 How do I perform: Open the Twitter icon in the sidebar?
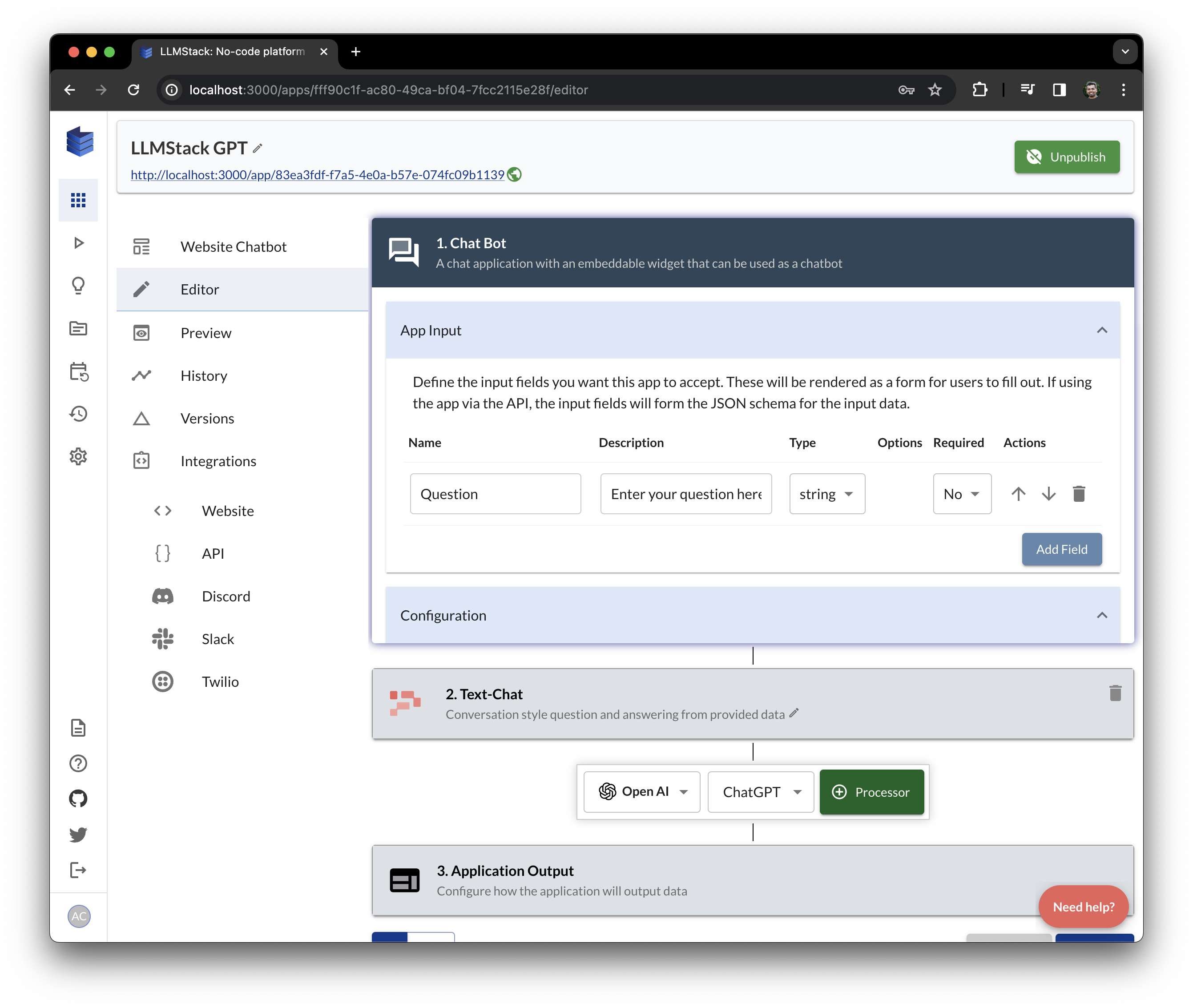pos(78,834)
